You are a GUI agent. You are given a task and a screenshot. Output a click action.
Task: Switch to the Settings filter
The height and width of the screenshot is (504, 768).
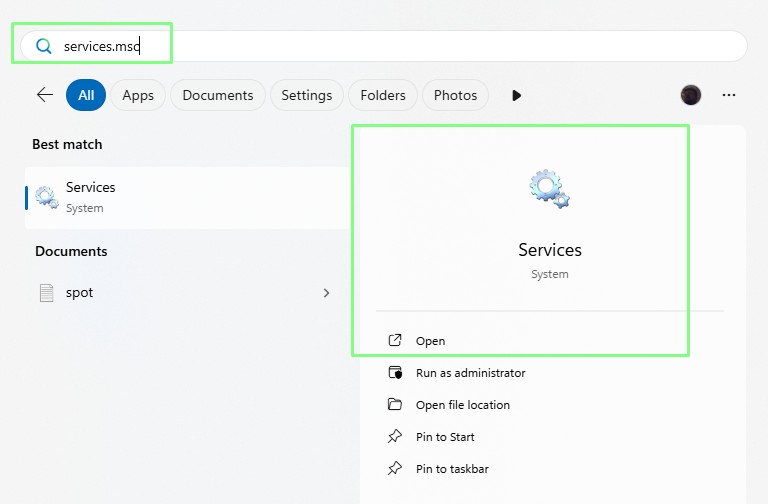[306, 95]
